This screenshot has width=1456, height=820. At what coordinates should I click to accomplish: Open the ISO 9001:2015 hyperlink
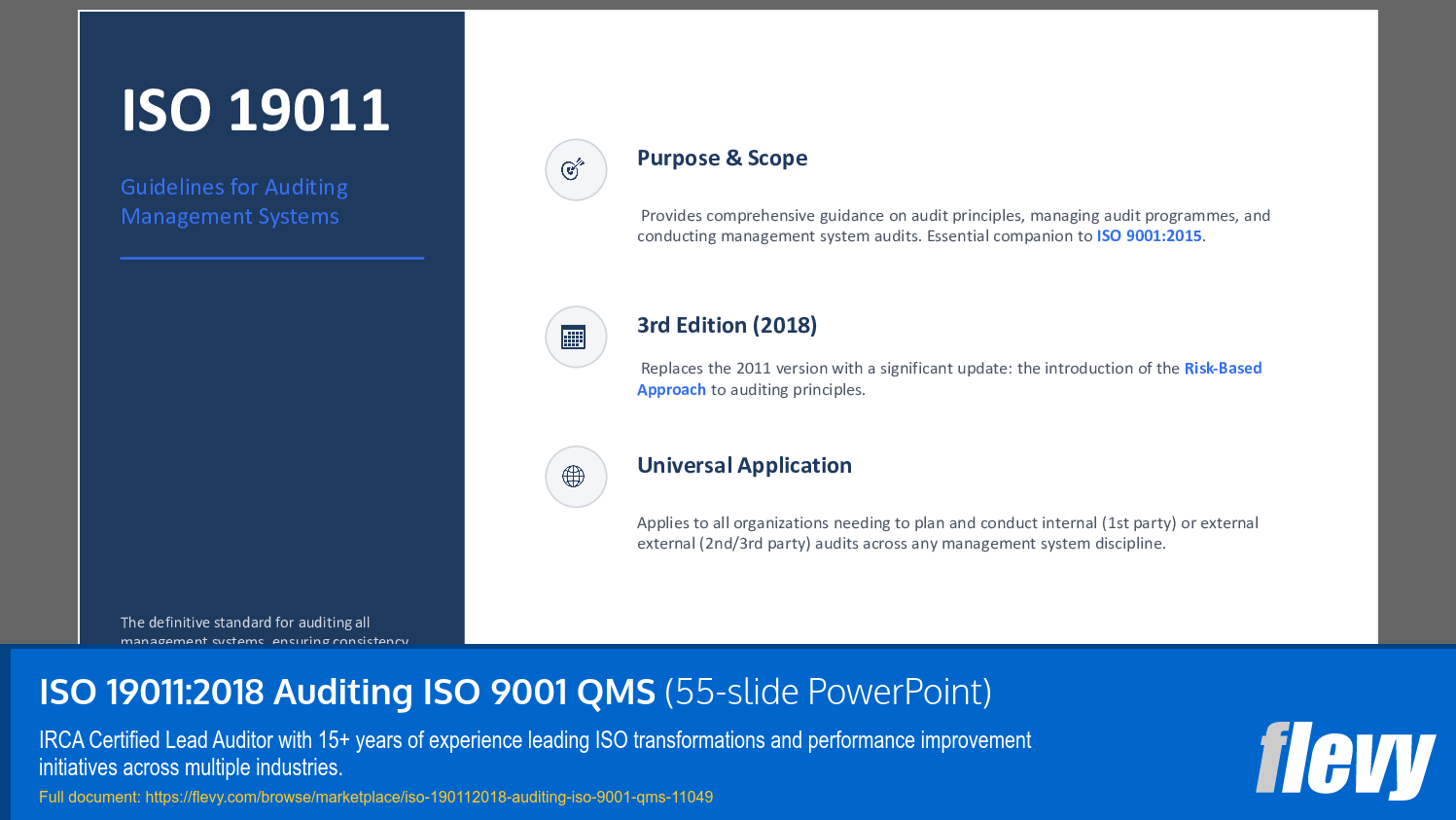point(1148,235)
